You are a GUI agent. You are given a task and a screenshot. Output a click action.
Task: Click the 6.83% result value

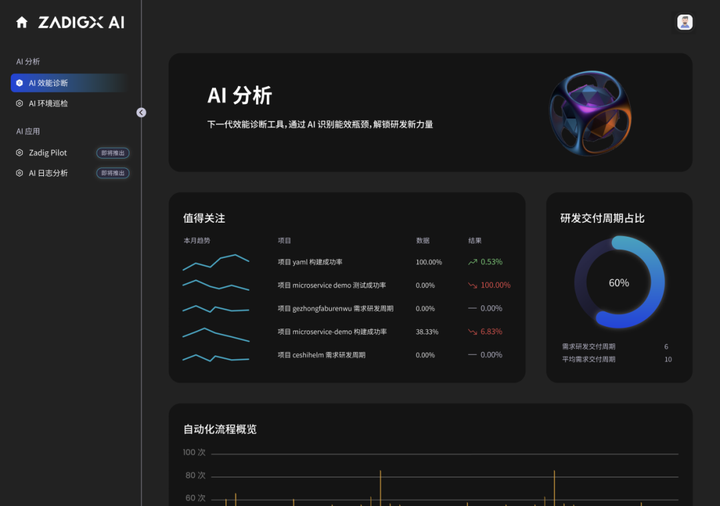point(491,332)
